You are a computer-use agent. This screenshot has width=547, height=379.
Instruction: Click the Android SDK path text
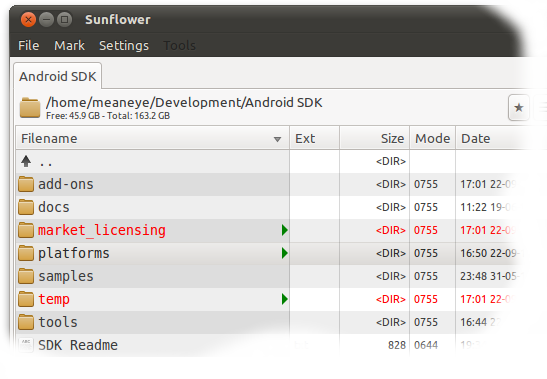[x=184, y=103]
